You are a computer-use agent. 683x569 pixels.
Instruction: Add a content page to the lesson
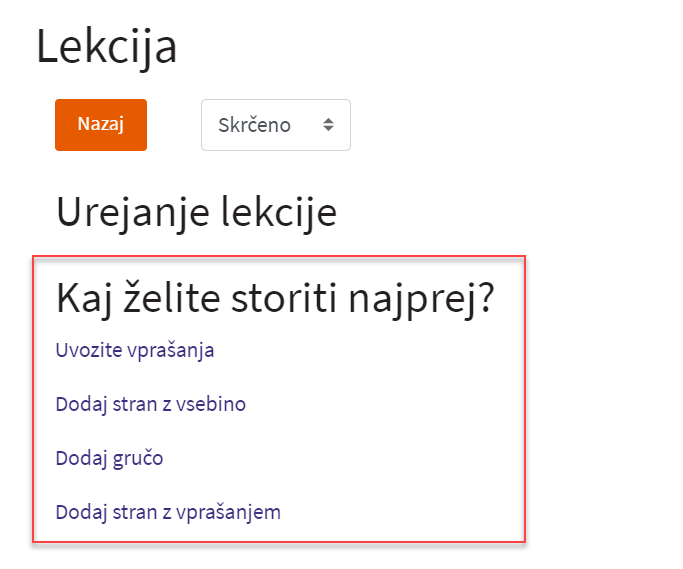coord(150,404)
